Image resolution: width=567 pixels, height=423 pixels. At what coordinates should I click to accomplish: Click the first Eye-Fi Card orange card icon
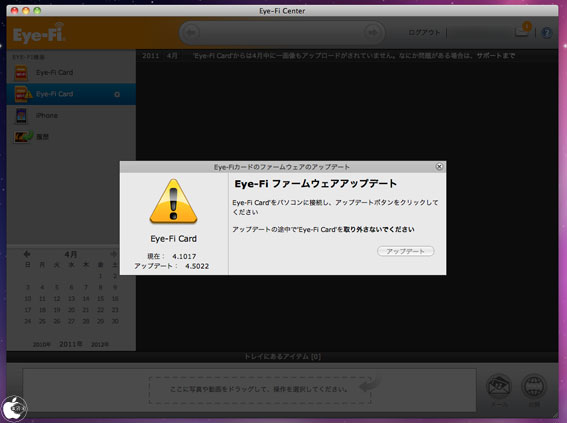click(x=21, y=73)
